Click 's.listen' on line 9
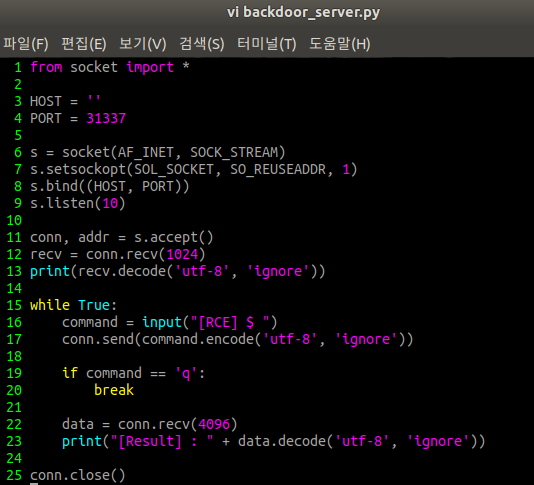534x485 pixels. point(62,203)
